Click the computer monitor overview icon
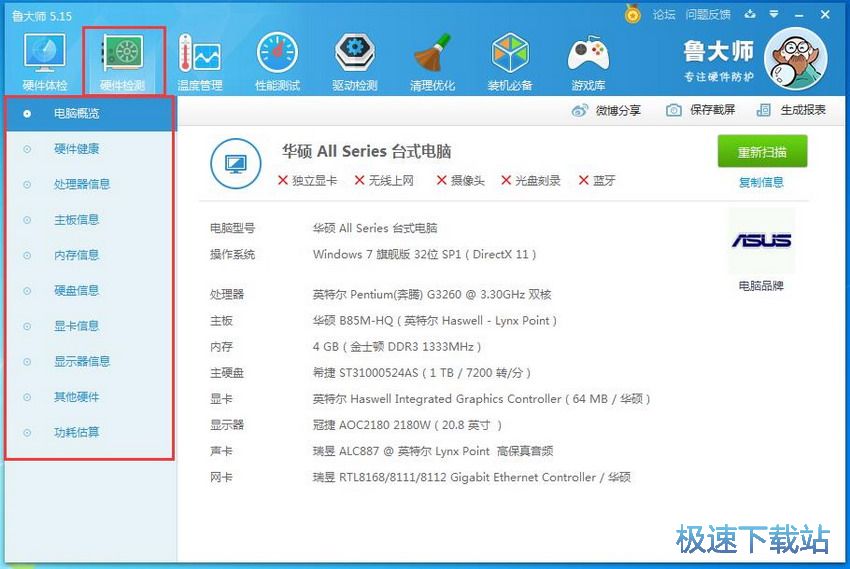850x569 pixels. coord(235,163)
